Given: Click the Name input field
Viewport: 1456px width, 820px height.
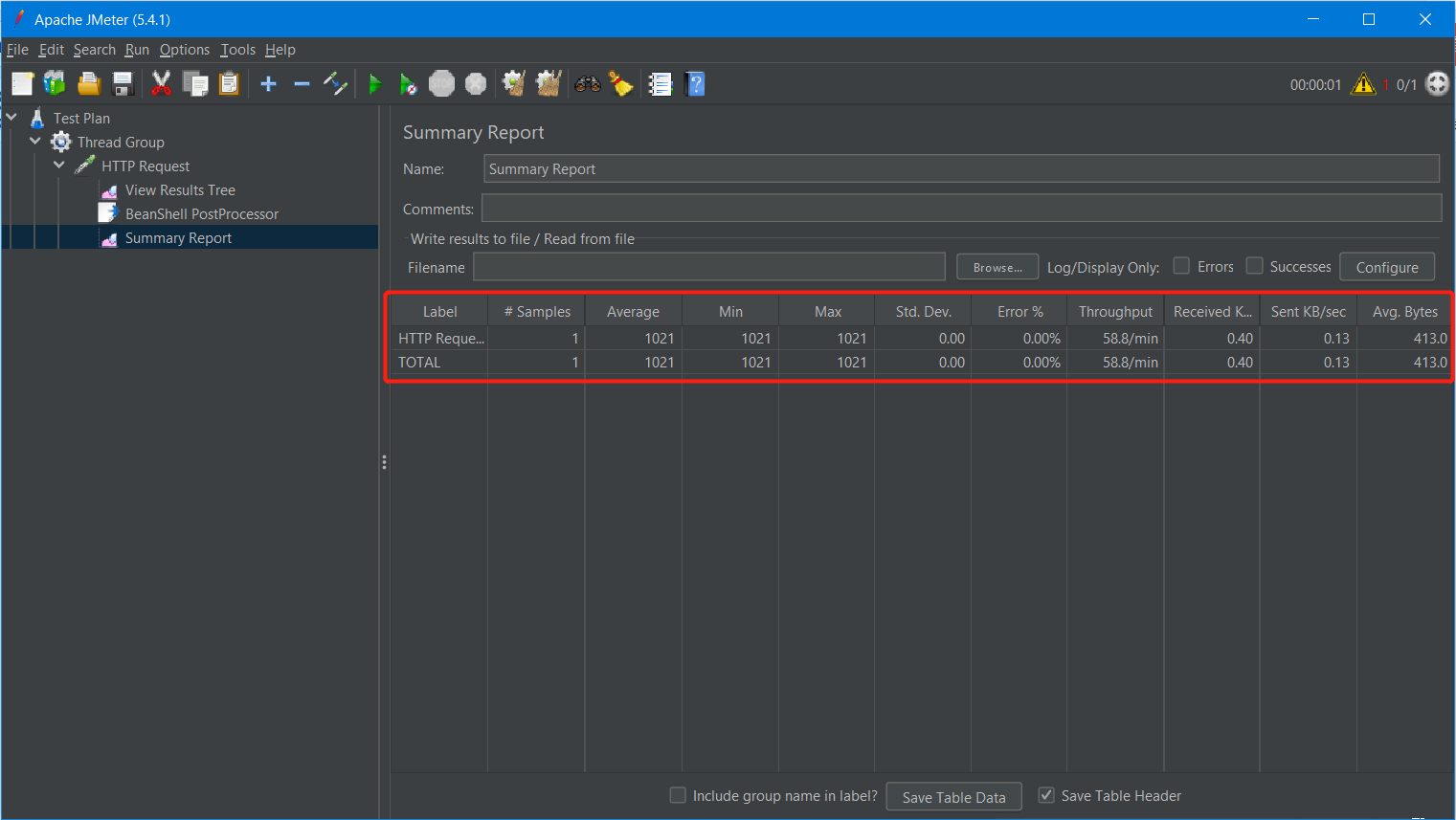Looking at the screenshot, I should tap(961, 168).
